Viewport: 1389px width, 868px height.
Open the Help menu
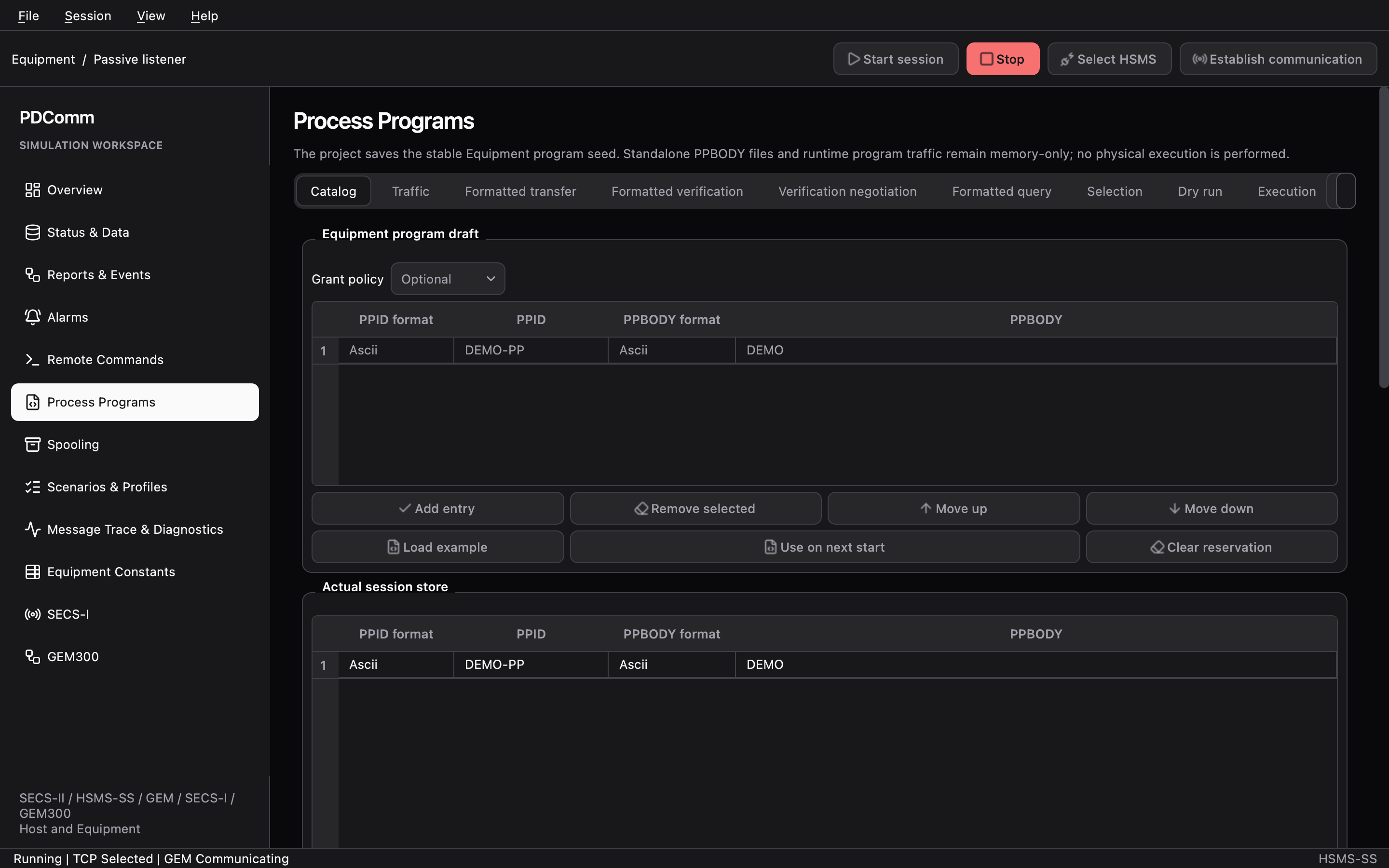point(204,15)
